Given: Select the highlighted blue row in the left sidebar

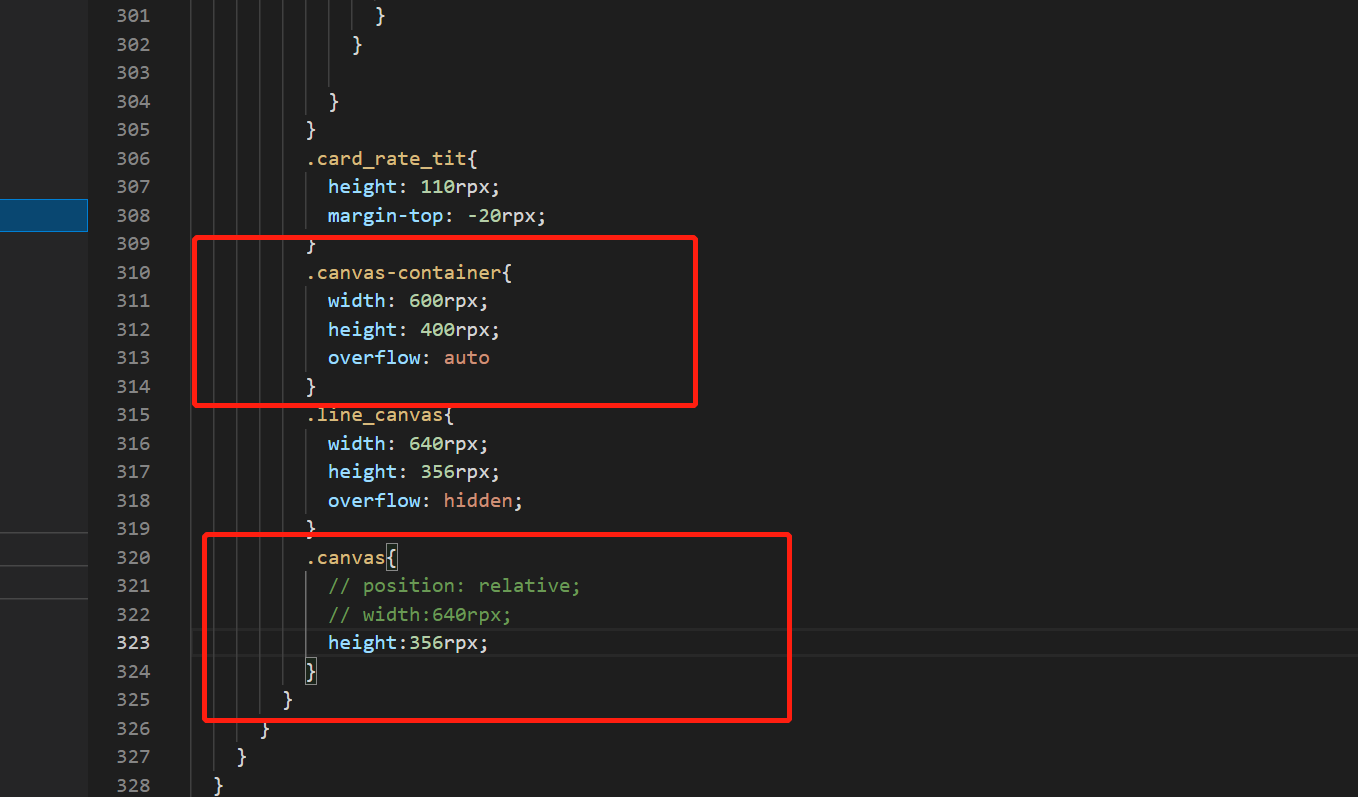Looking at the screenshot, I should click(x=44, y=215).
